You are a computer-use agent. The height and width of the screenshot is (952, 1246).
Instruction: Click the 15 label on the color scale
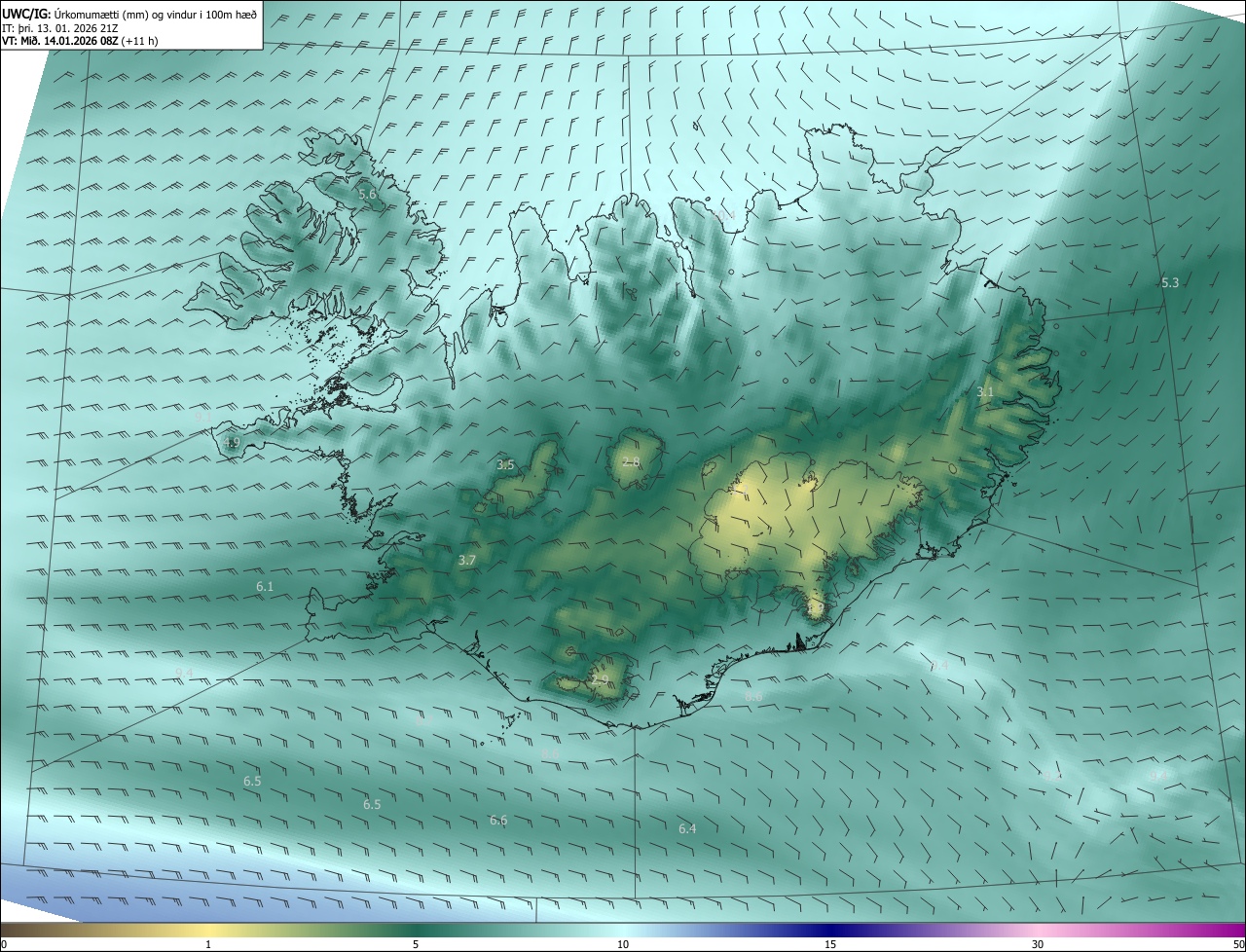pos(830,944)
